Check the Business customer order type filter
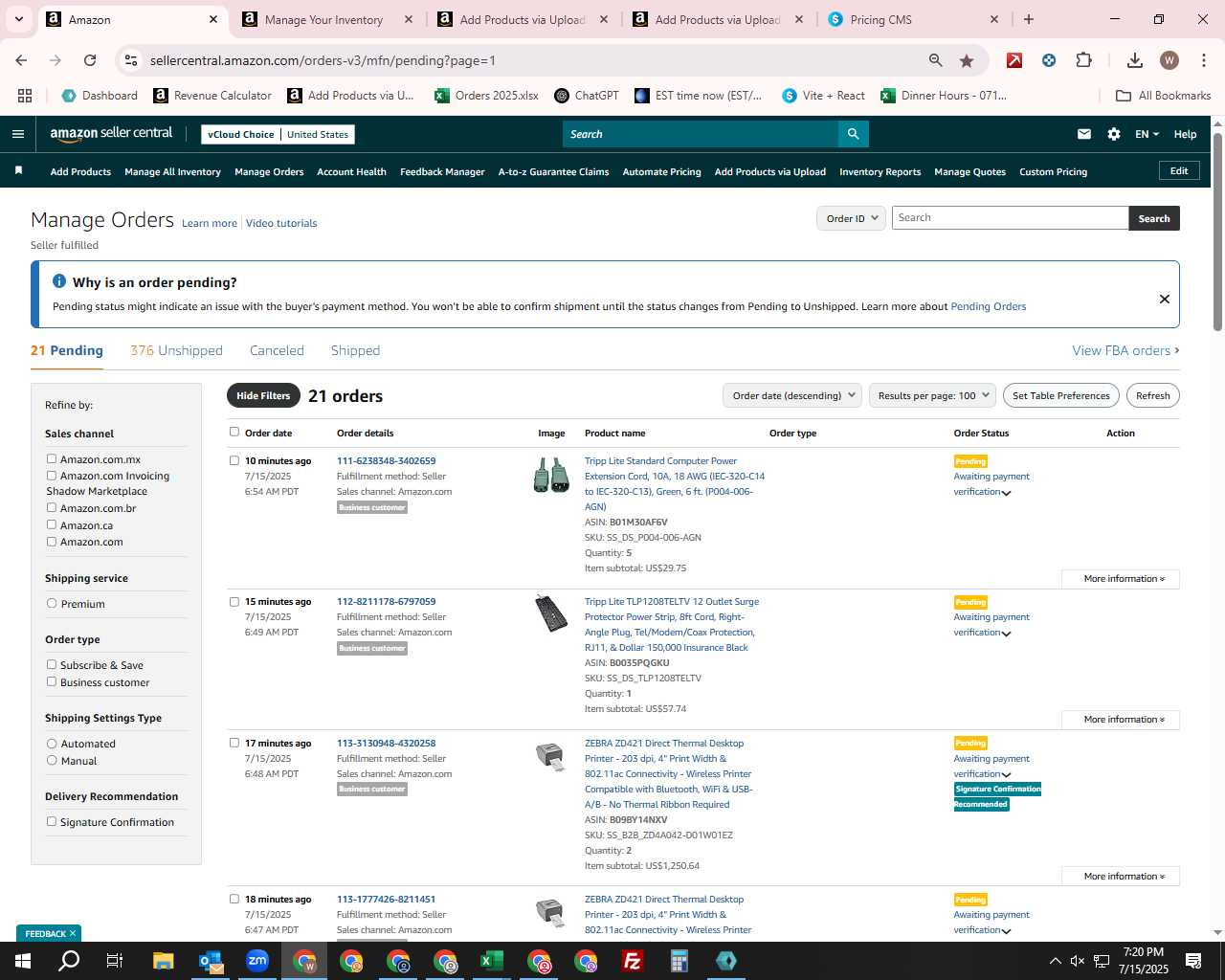Image resolution: width=1225 pixels, height=980 pixels. 52,681
